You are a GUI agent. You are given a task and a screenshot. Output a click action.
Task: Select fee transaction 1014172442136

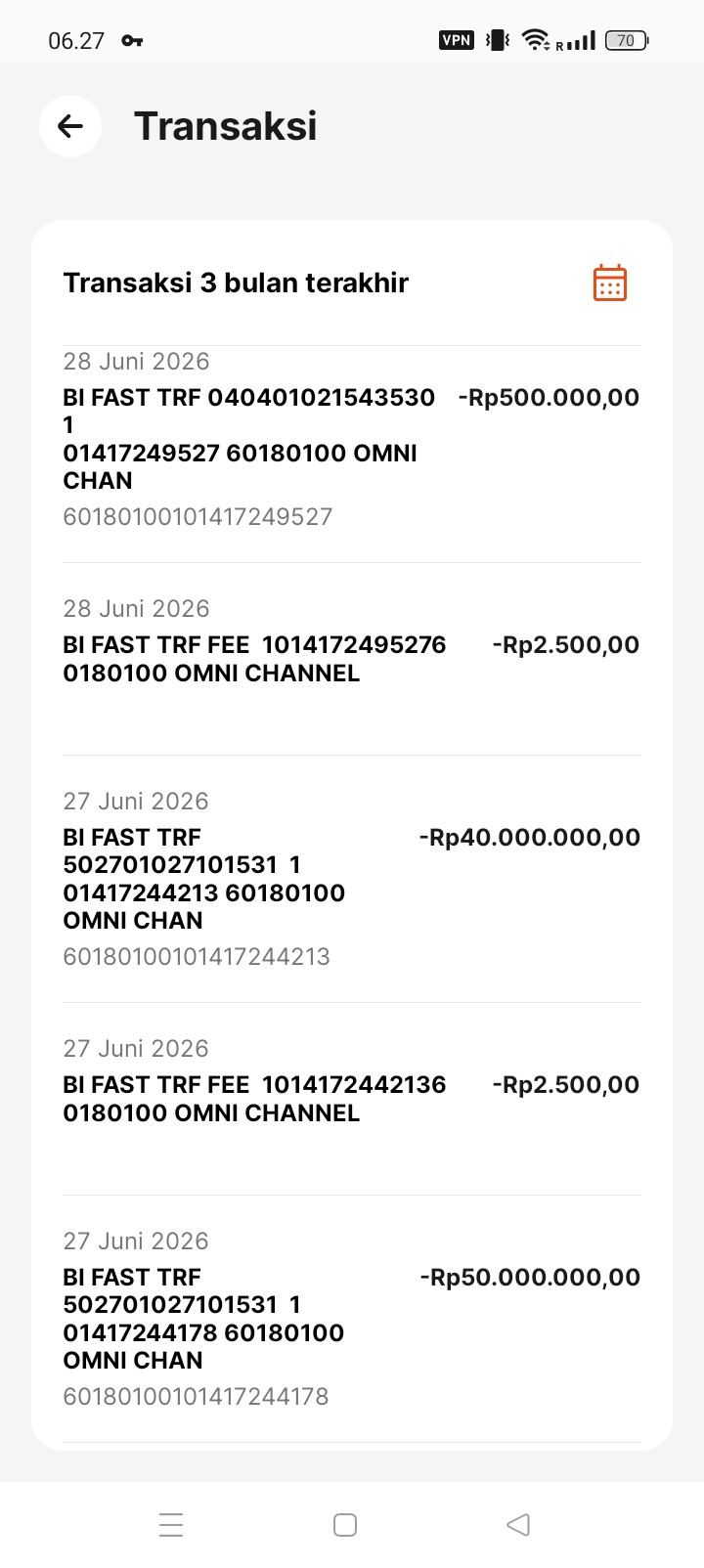coord(352,1099)
